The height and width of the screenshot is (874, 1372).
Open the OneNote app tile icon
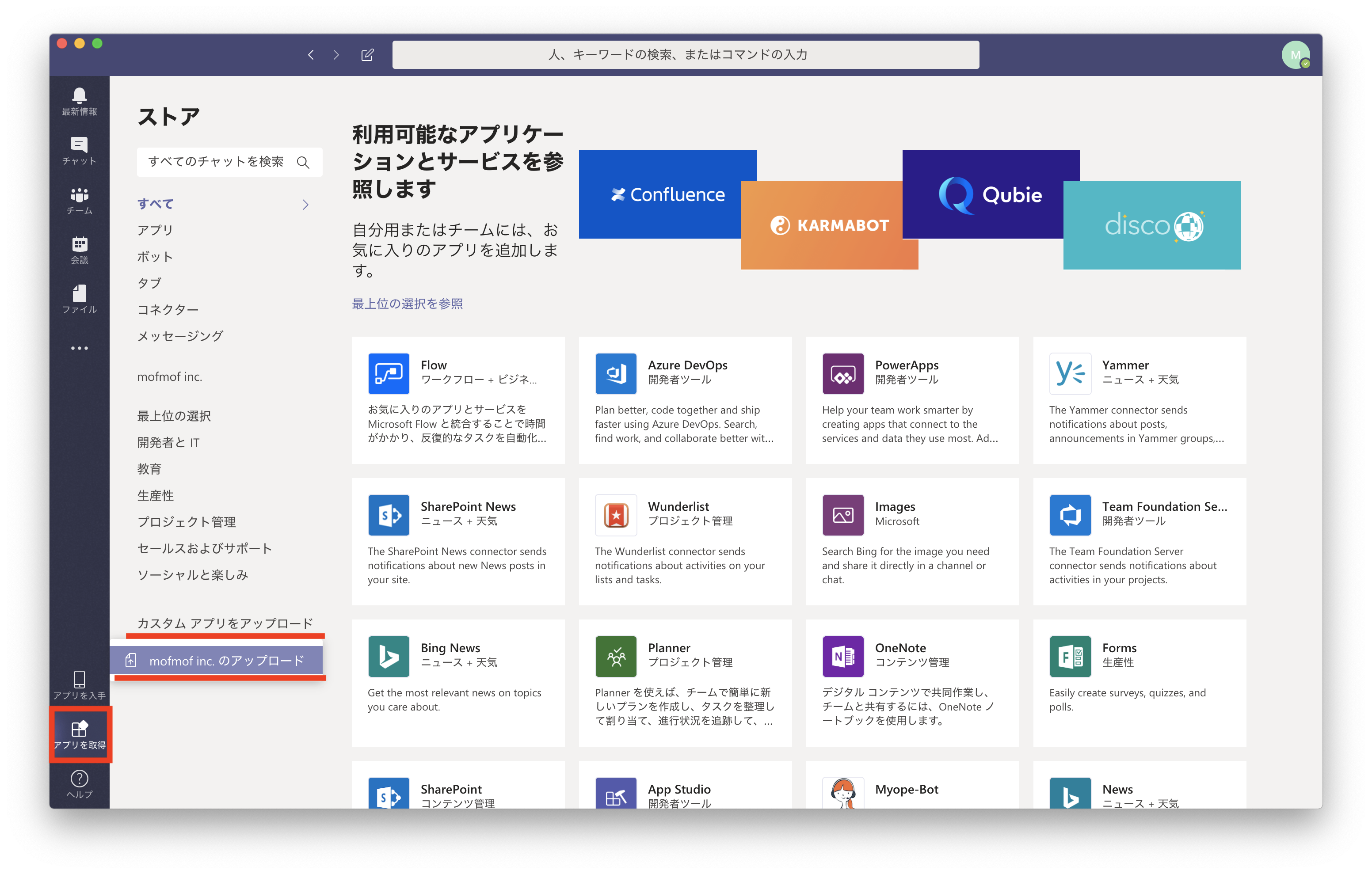tap(843, 656)
